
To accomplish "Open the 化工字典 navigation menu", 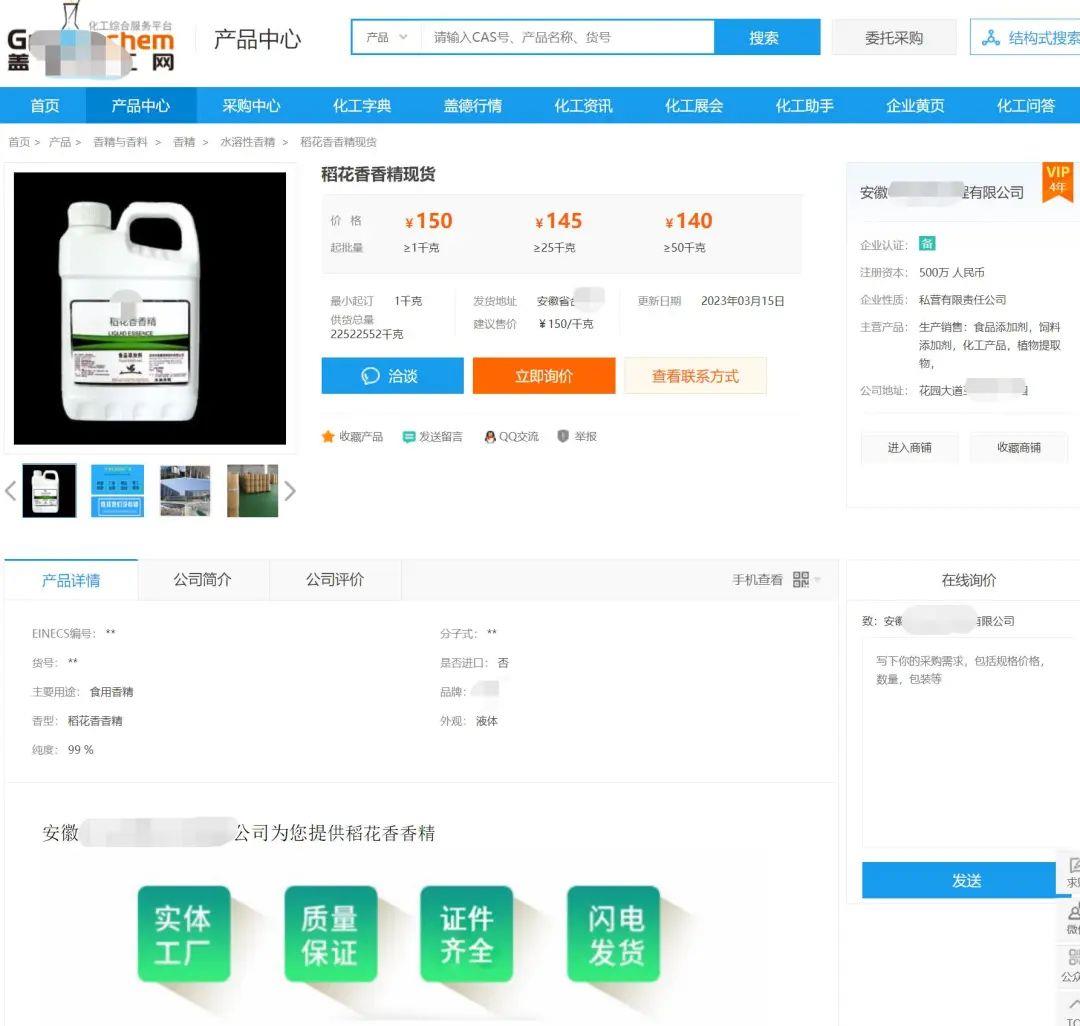I will [x=362, y=106].
